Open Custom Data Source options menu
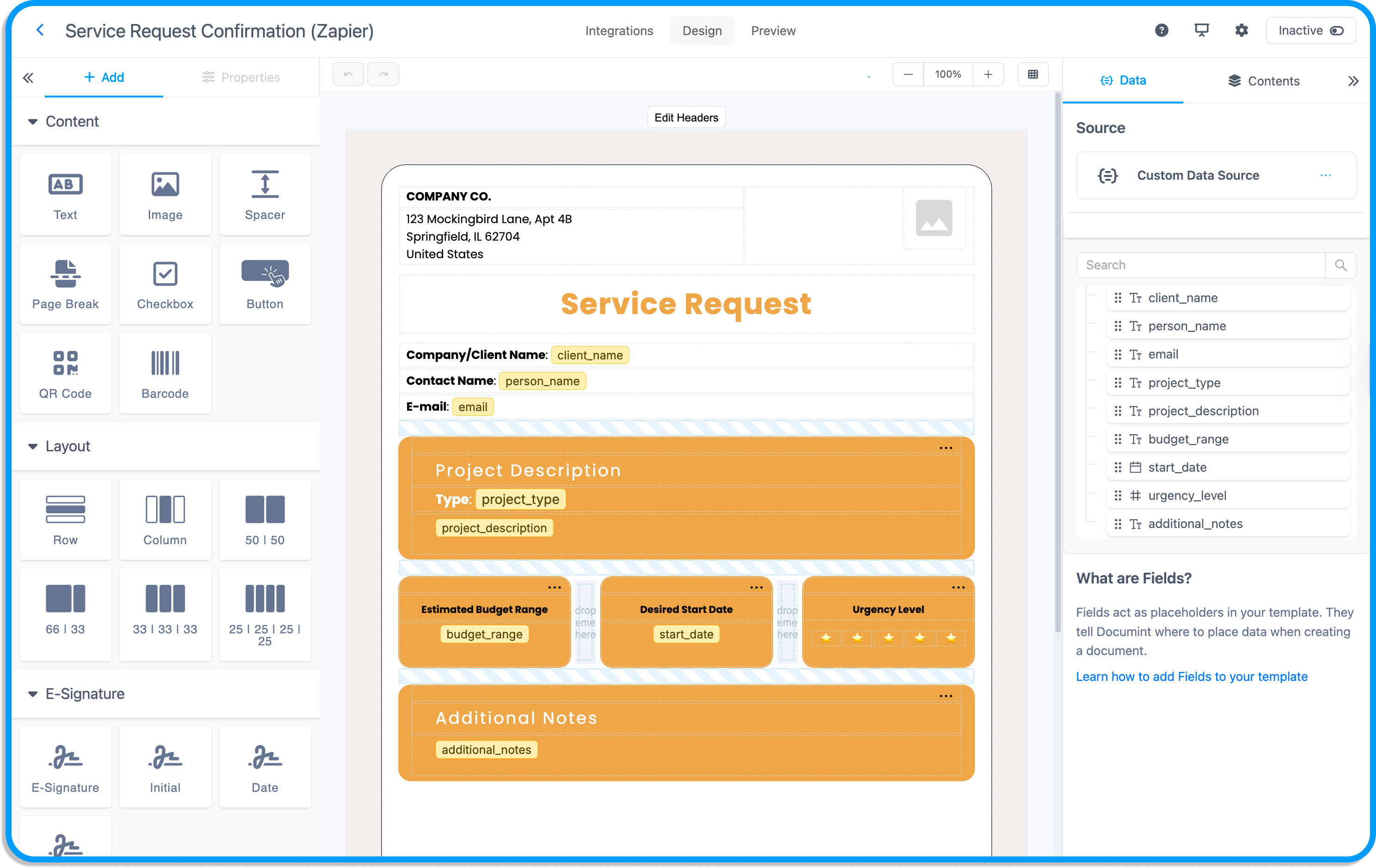Screen dimensions: 1376x868 1325,176
